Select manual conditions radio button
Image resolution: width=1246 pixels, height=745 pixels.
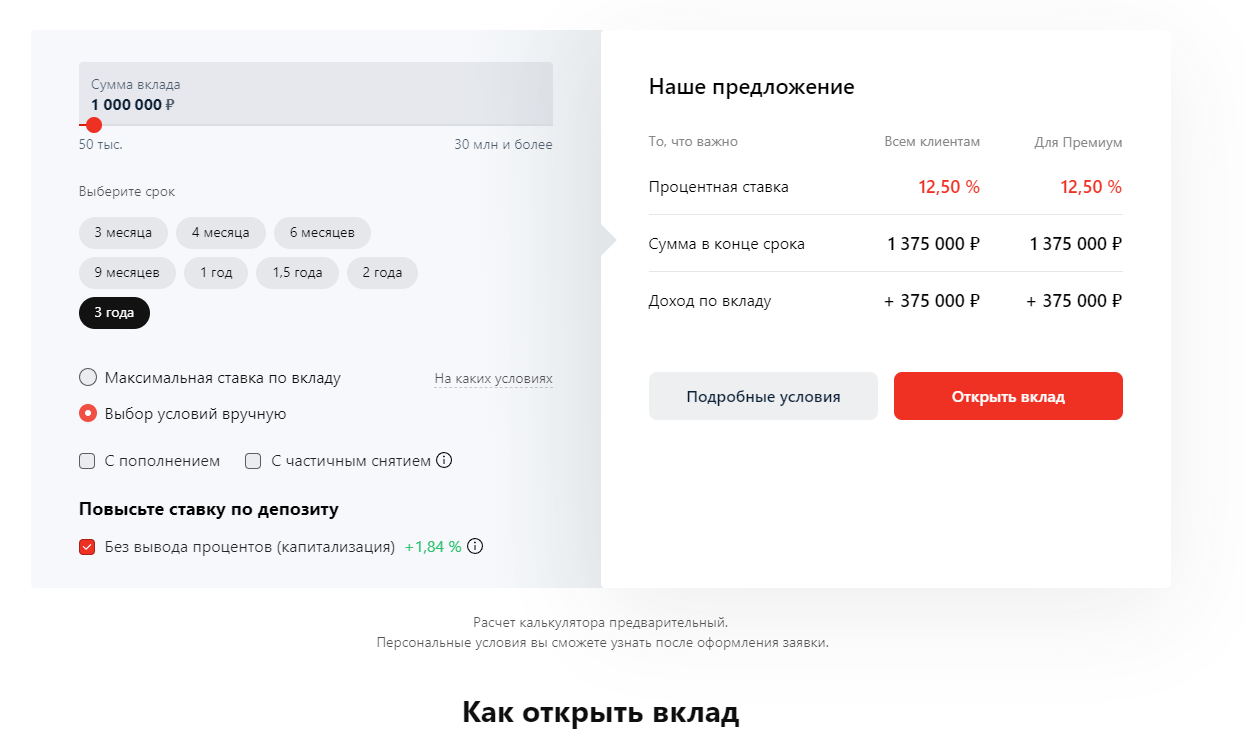[88, 413]
